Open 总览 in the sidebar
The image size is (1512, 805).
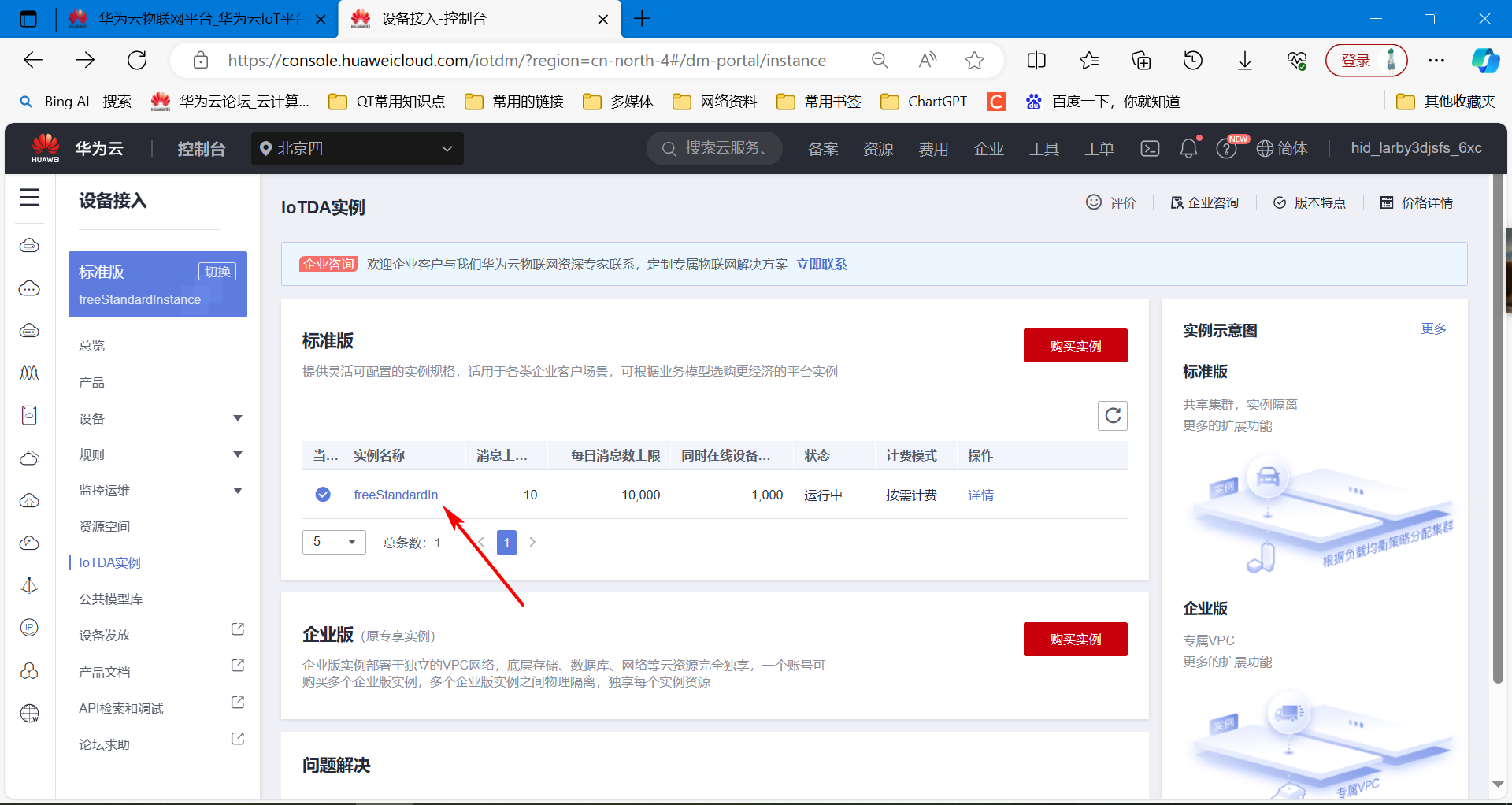click(x=92, y=346)
